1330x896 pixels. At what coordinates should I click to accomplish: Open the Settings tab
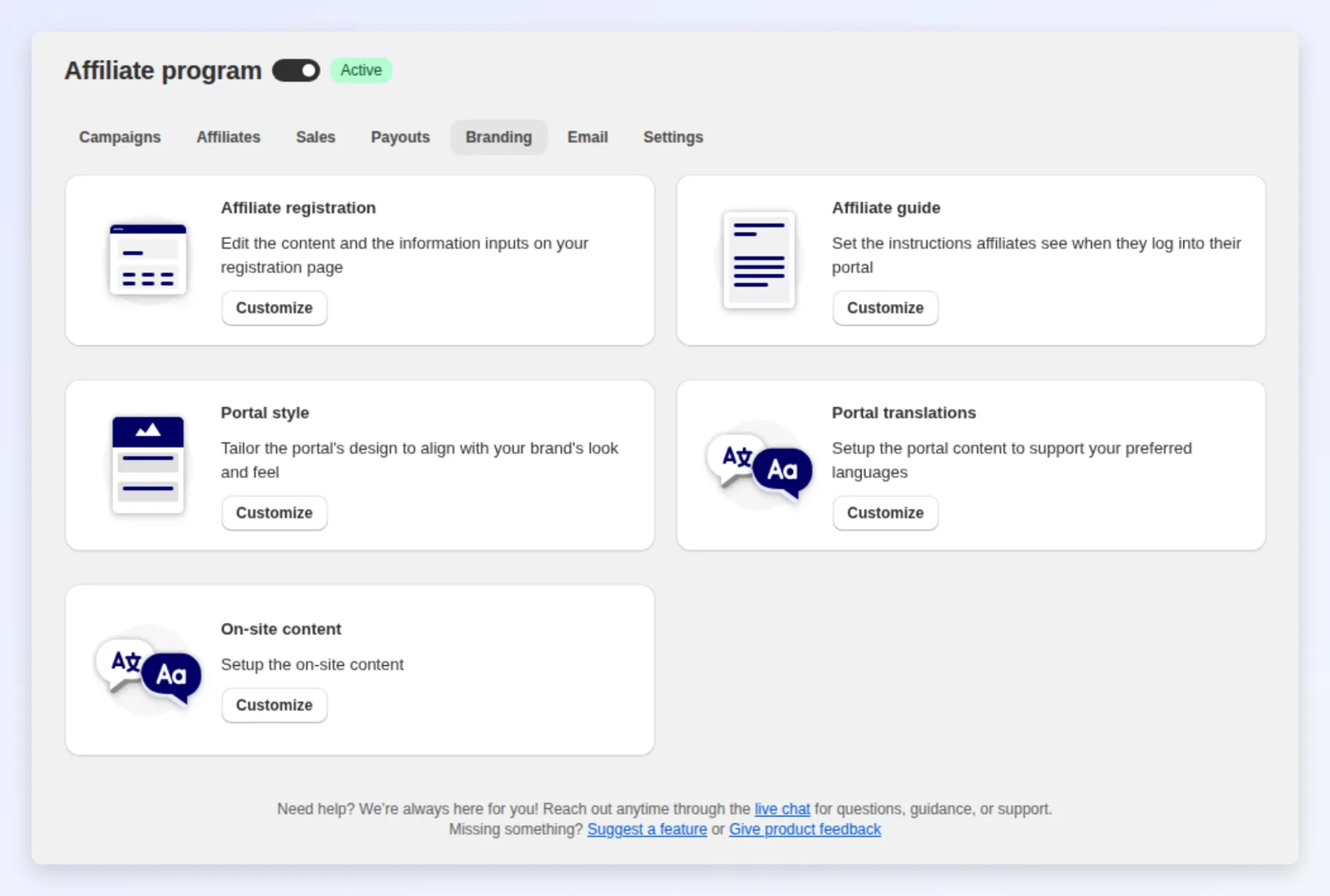673,137
